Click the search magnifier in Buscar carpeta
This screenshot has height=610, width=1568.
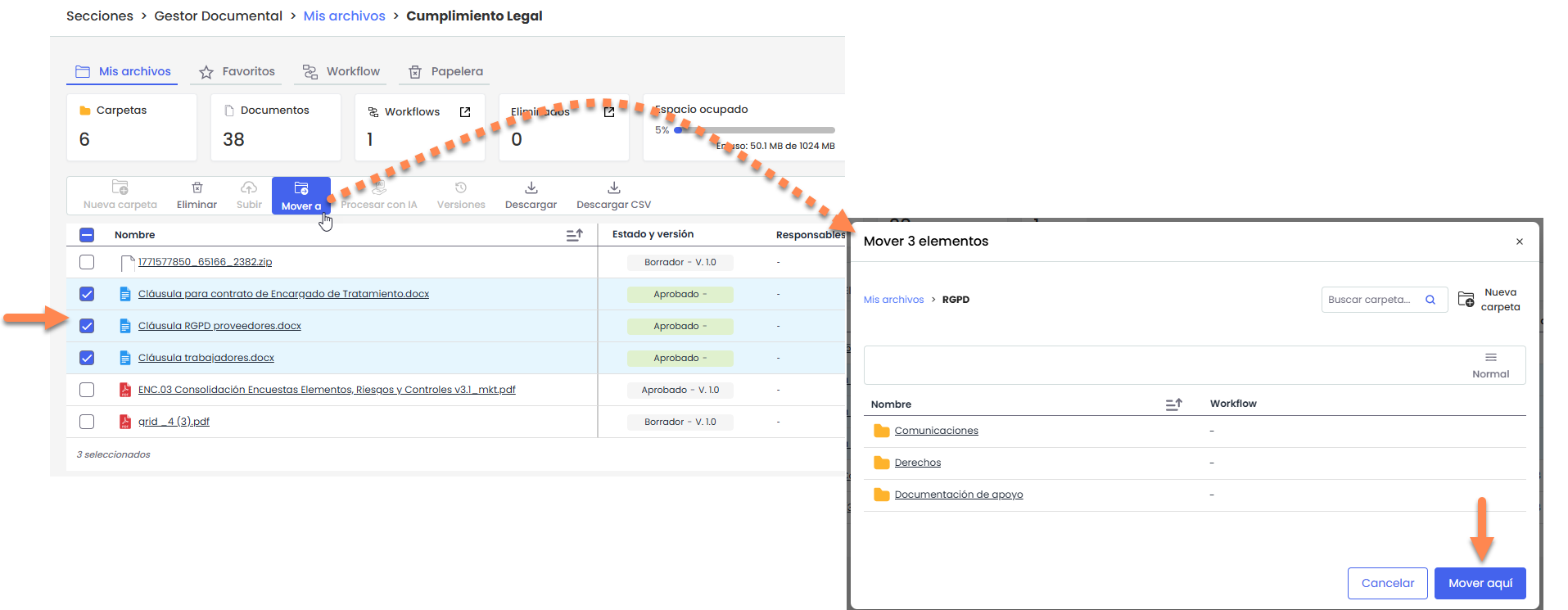click(x=1430, y=300)
